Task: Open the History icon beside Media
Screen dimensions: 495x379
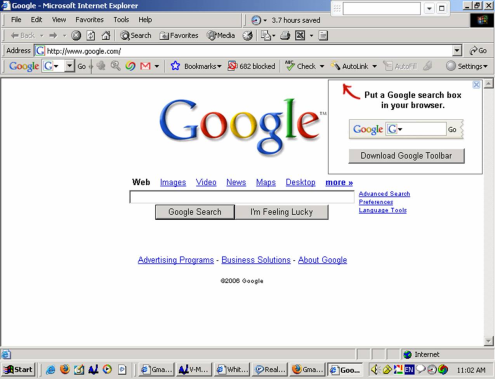Action: 248,35
